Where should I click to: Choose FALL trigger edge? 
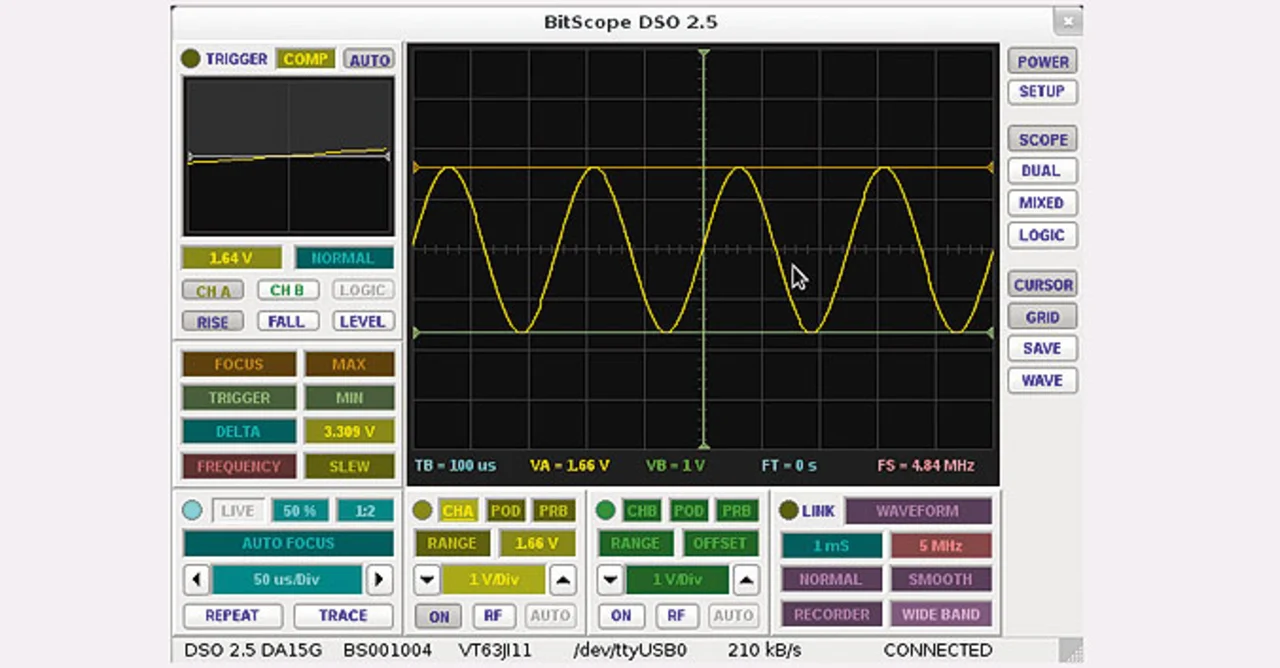(x=287, y=321)
